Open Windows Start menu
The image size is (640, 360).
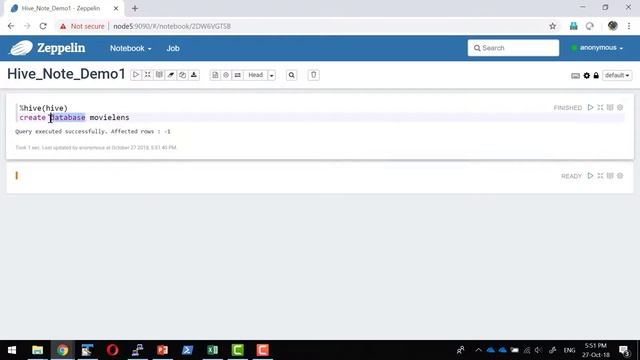pos(12,350)
